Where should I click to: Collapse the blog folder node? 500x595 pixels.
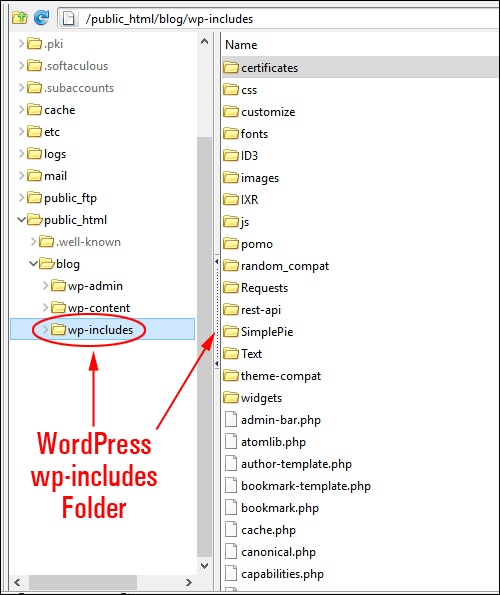(x=34, y=263)
